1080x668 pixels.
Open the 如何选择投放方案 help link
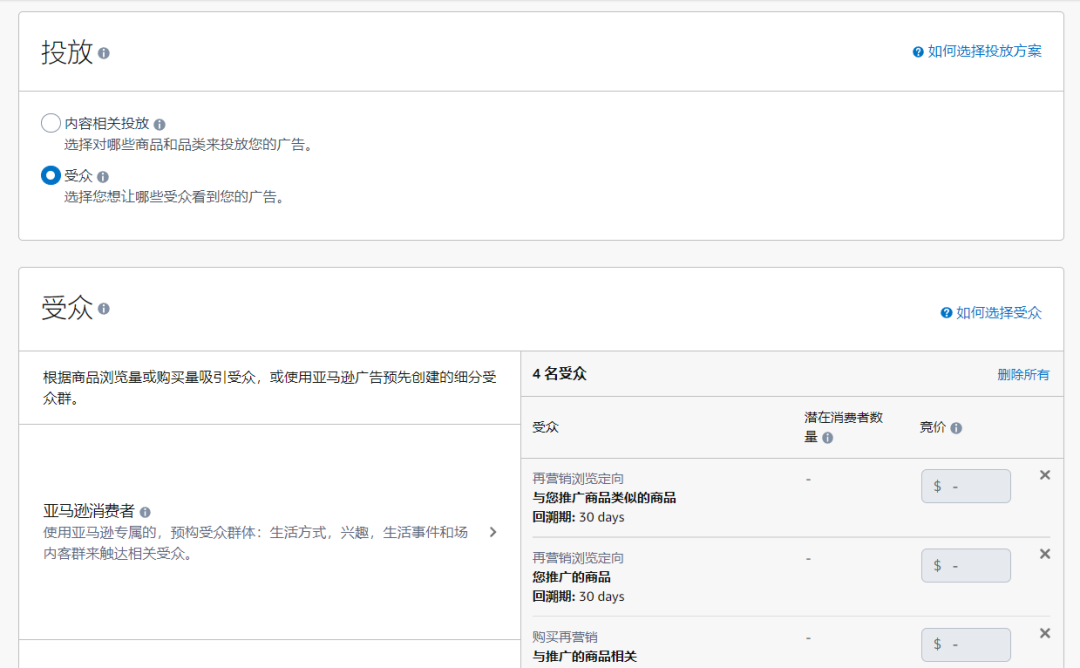click(x=984, y=52)
